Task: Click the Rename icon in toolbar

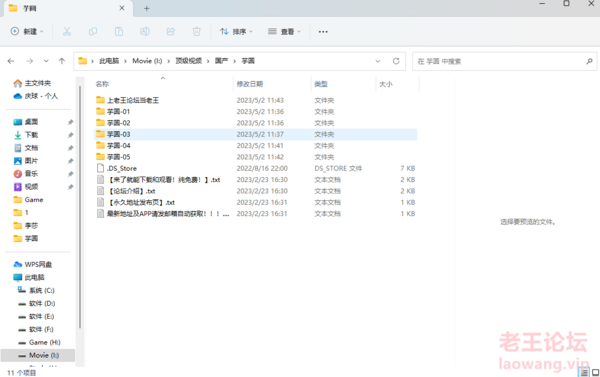Action: [145, 31]
